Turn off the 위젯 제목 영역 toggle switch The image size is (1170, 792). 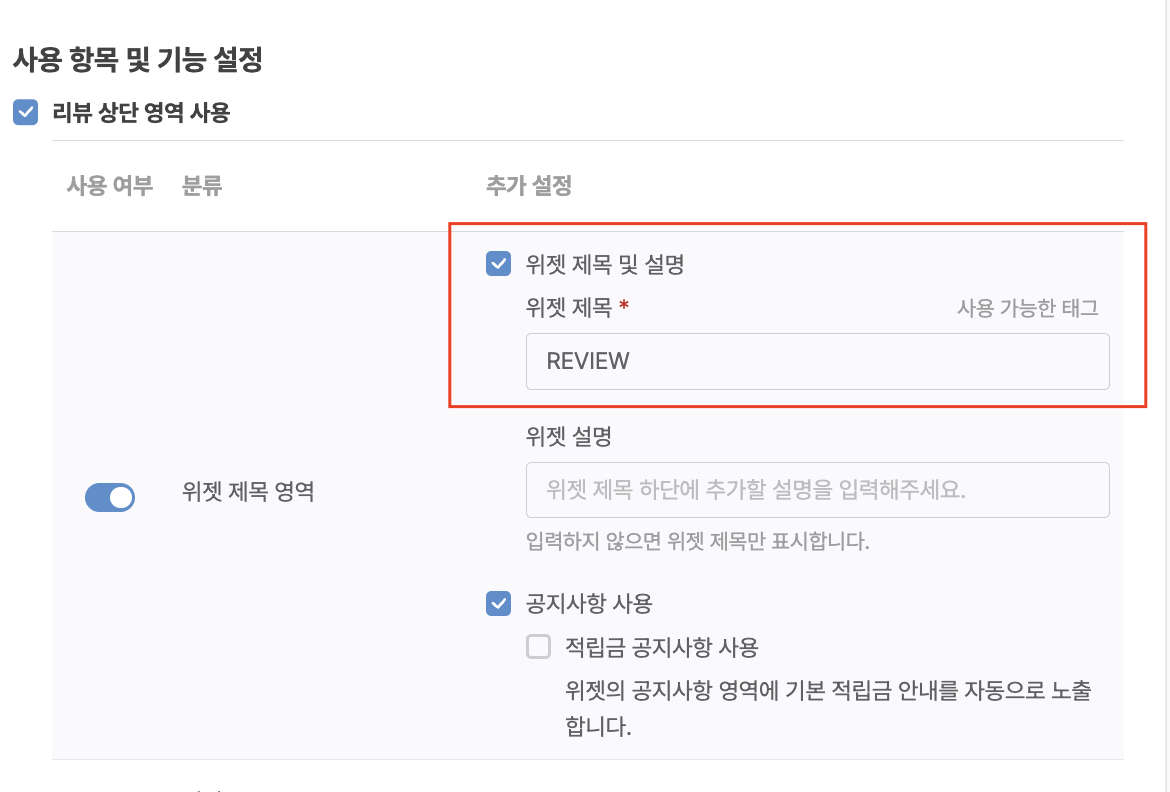(x=110, y=497)
